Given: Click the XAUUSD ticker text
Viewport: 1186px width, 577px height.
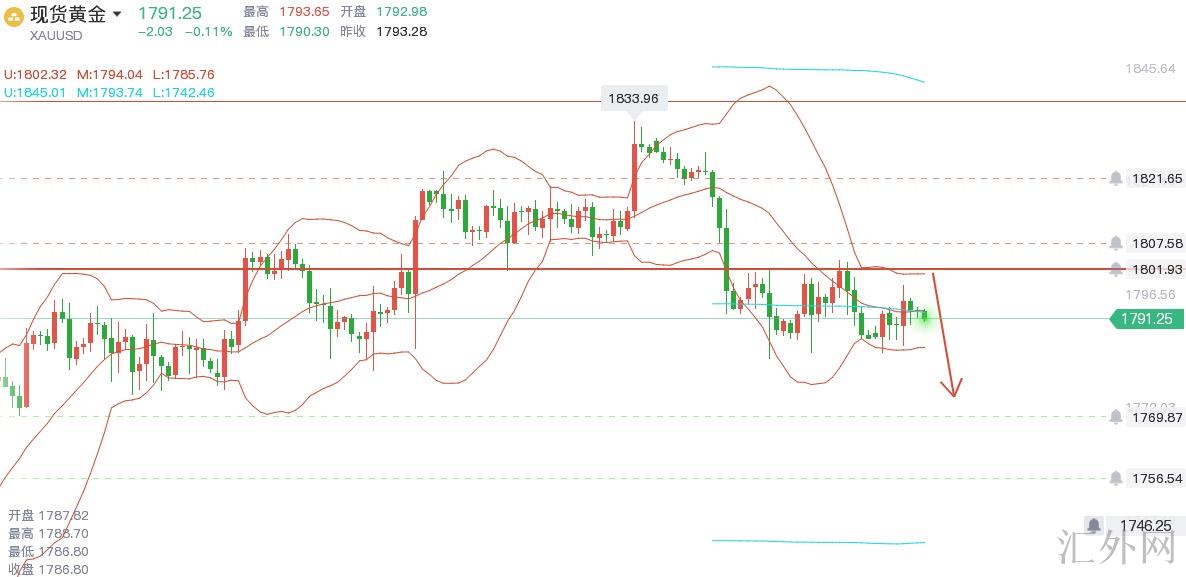Looking at the screenshot, I should (x=56, y=36).
